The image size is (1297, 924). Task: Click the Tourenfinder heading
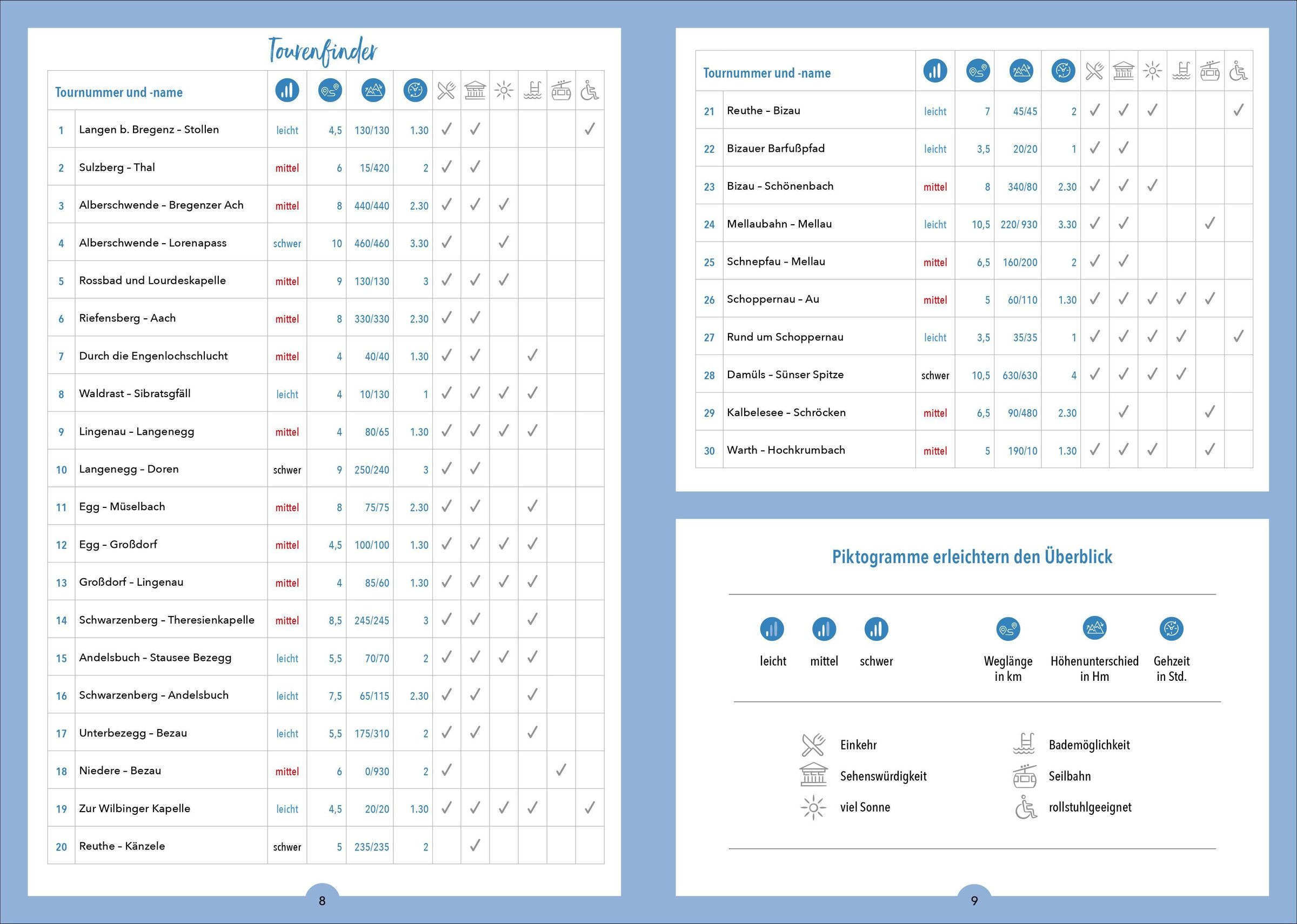click(322, 52)
